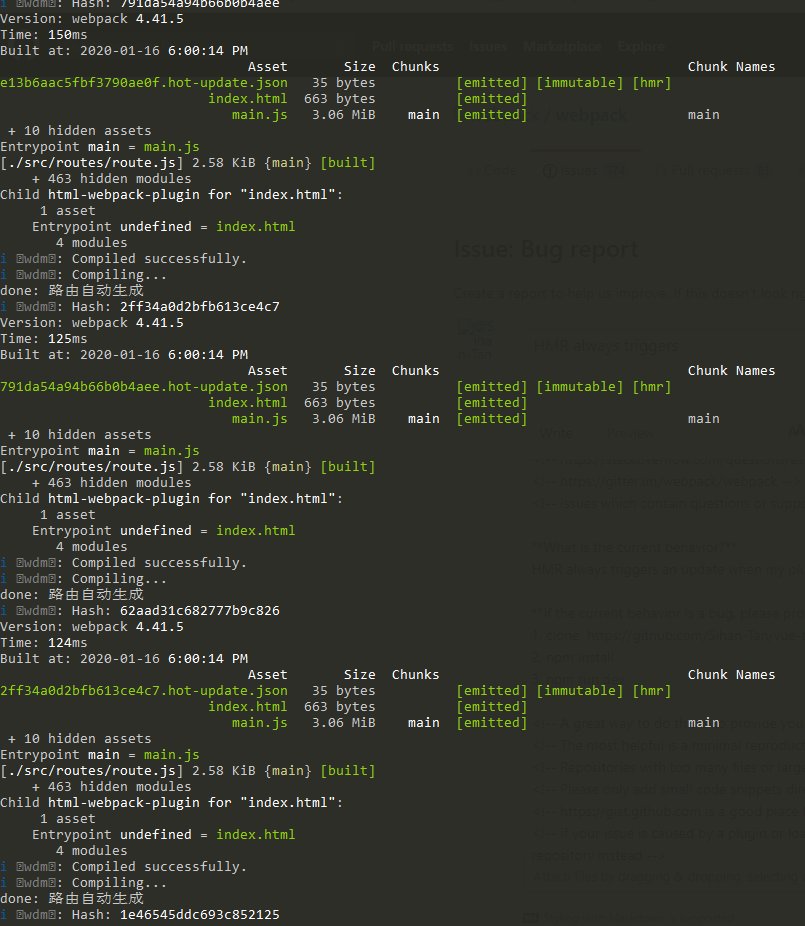Switch to the Code tab of the webpack repo

tap(494, 171)
